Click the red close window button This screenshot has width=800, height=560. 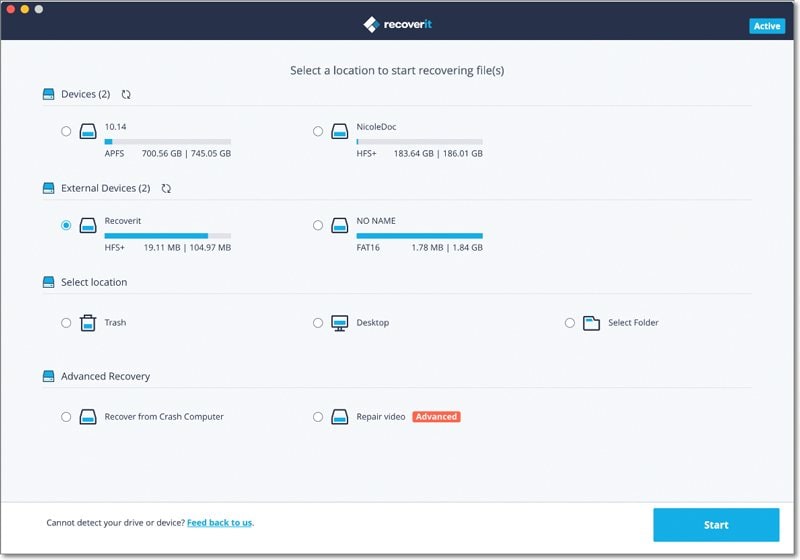point(10,9)
